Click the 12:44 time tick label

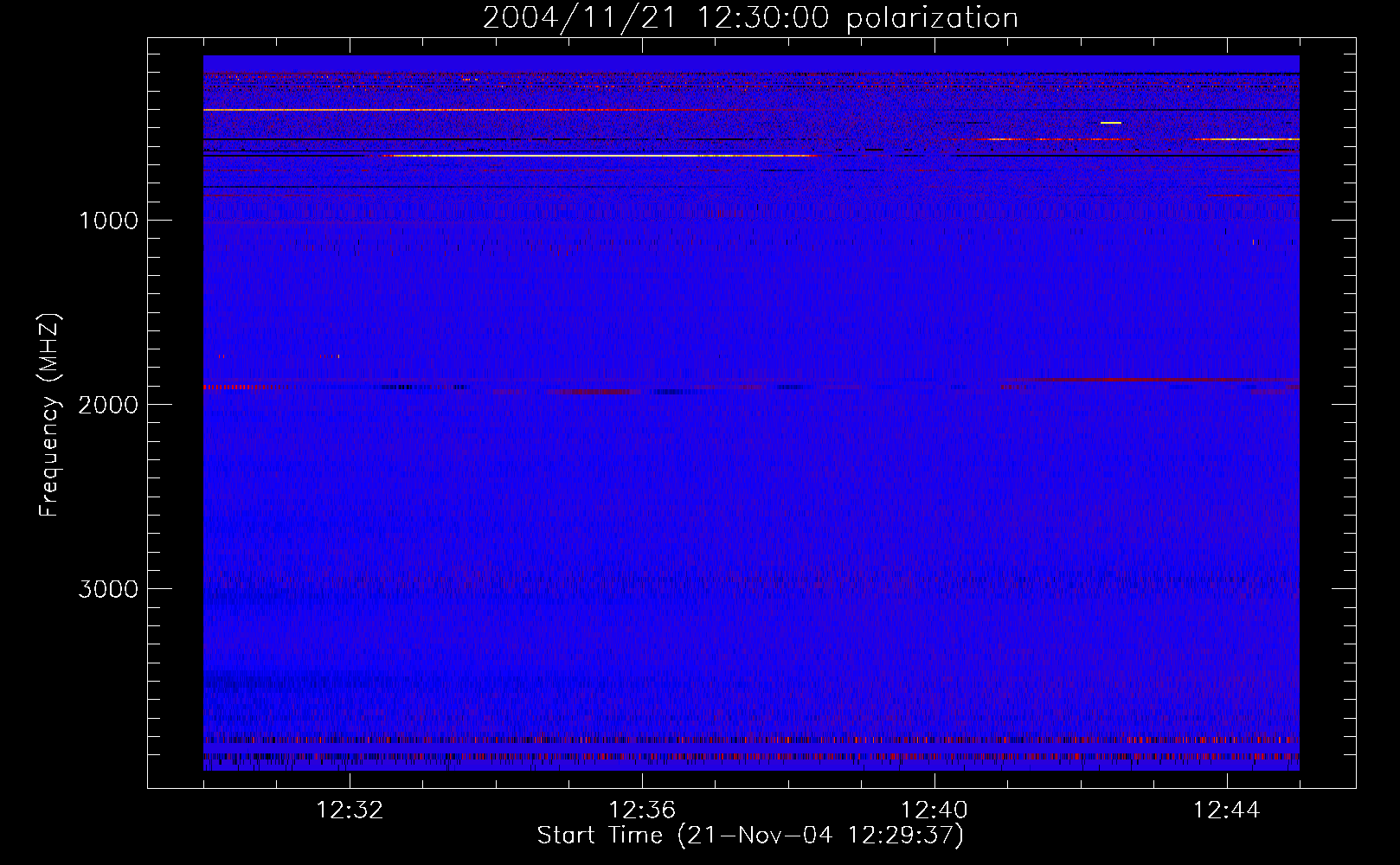click(1227, 811)
